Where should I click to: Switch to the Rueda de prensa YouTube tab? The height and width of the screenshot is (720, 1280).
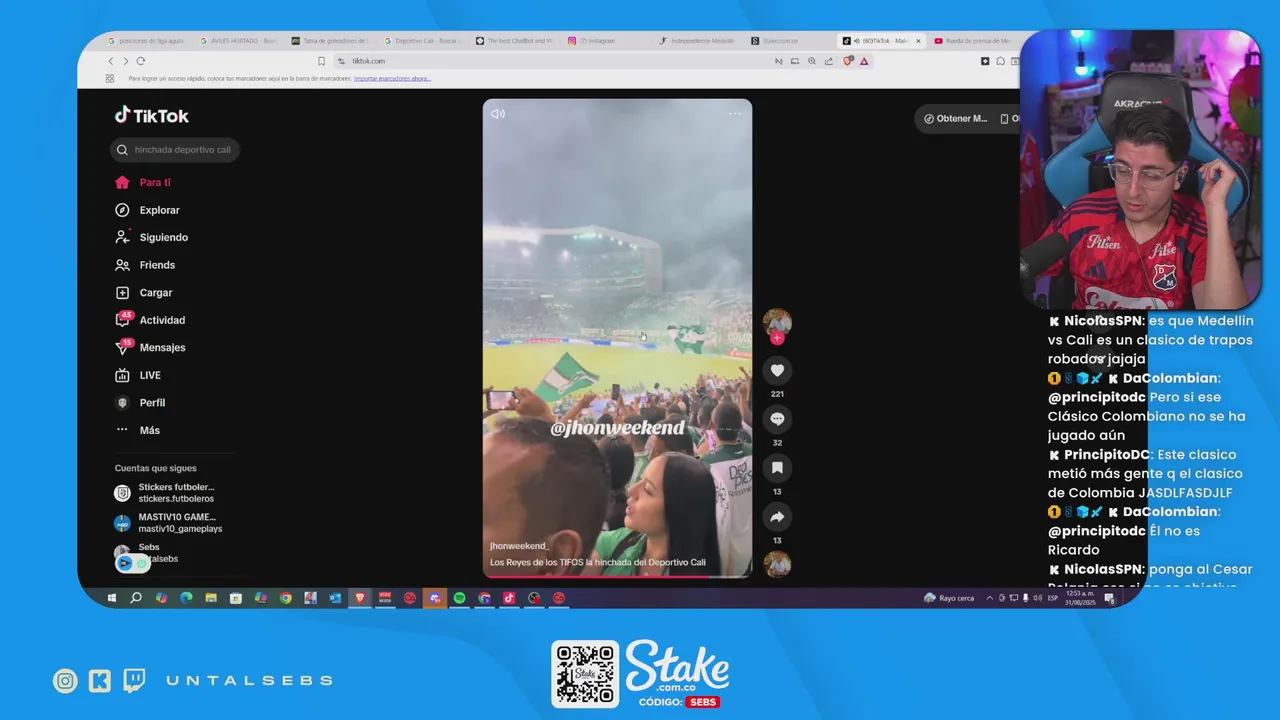click(972, 41)
